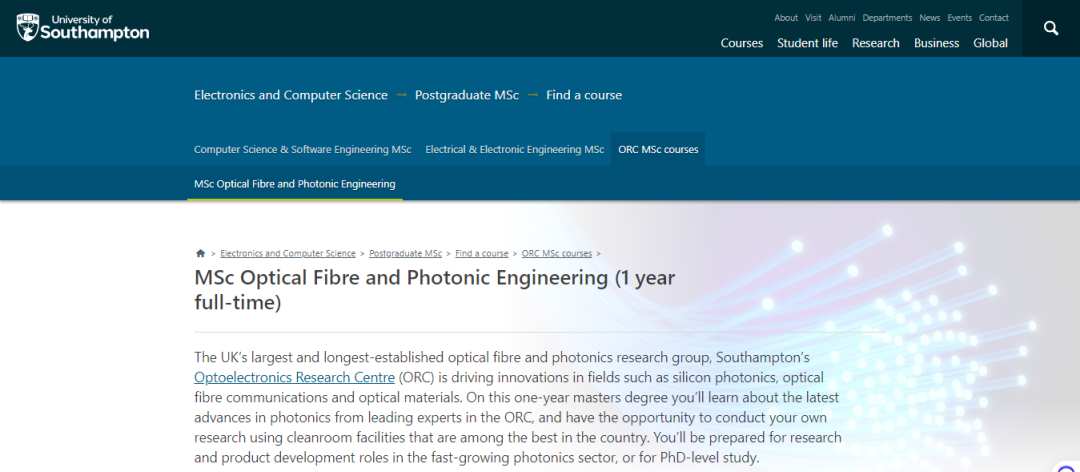This screenshot has width=1080, height=472.
Task: Go to the Research section
Action: tap(875, 43)
